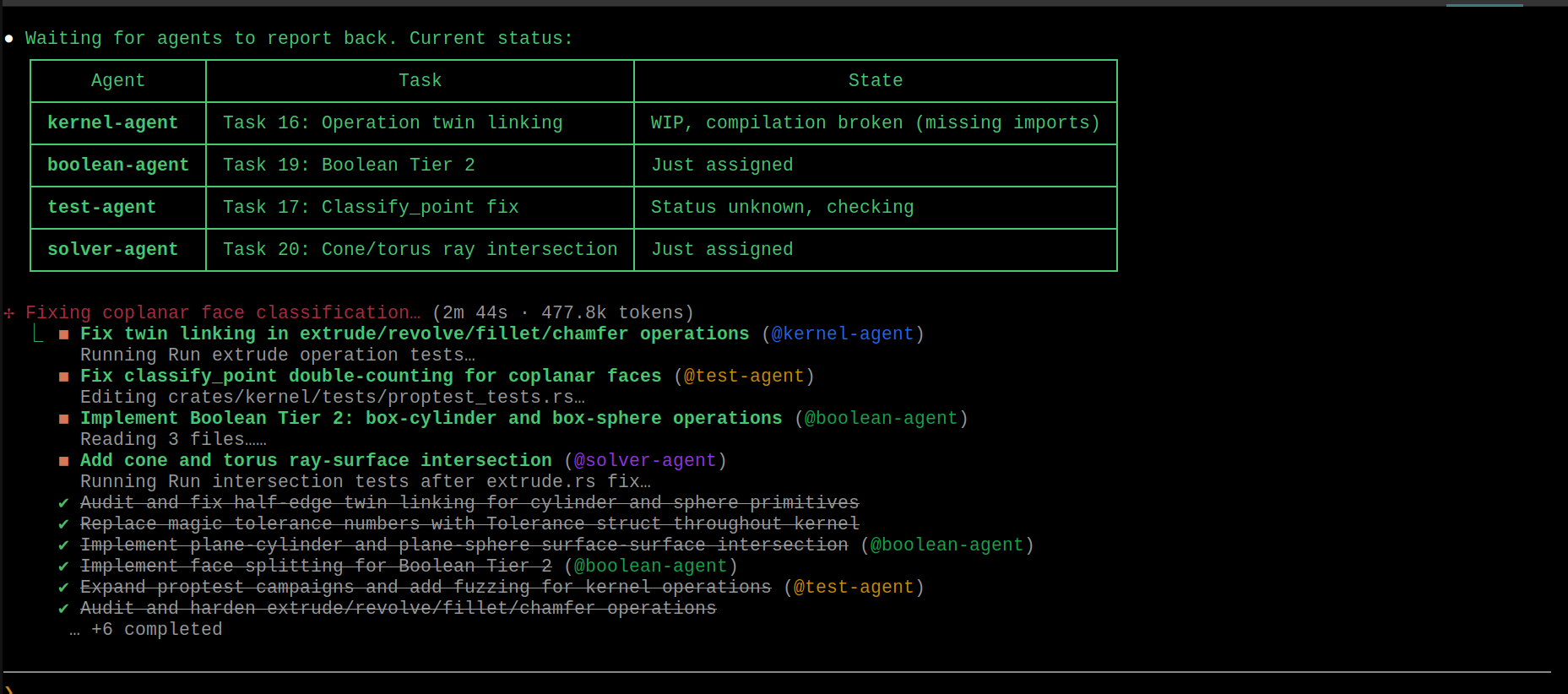Click the purple @solver-agent mention
Image resolution: width=1568 pixels, height=694 pixels.
click(644, 461)
